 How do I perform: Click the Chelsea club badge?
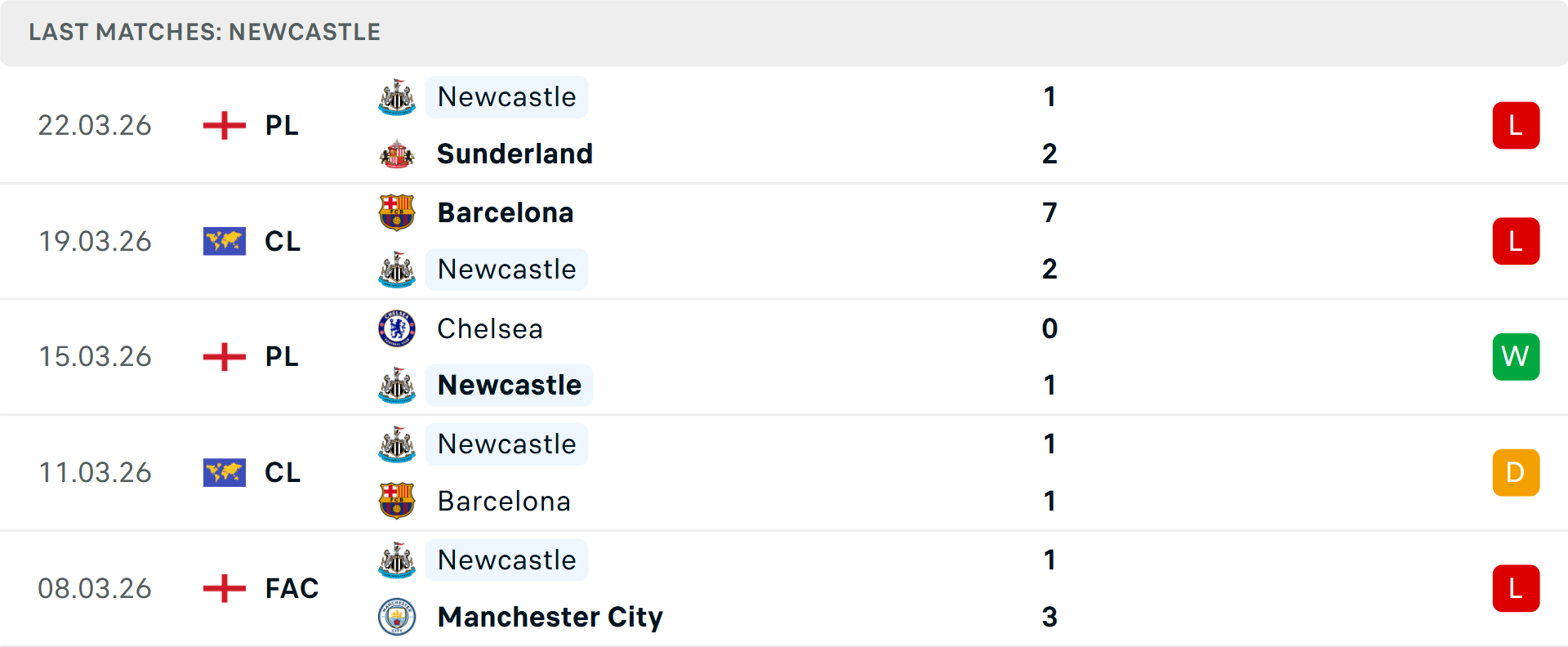(x=397, y=328)
